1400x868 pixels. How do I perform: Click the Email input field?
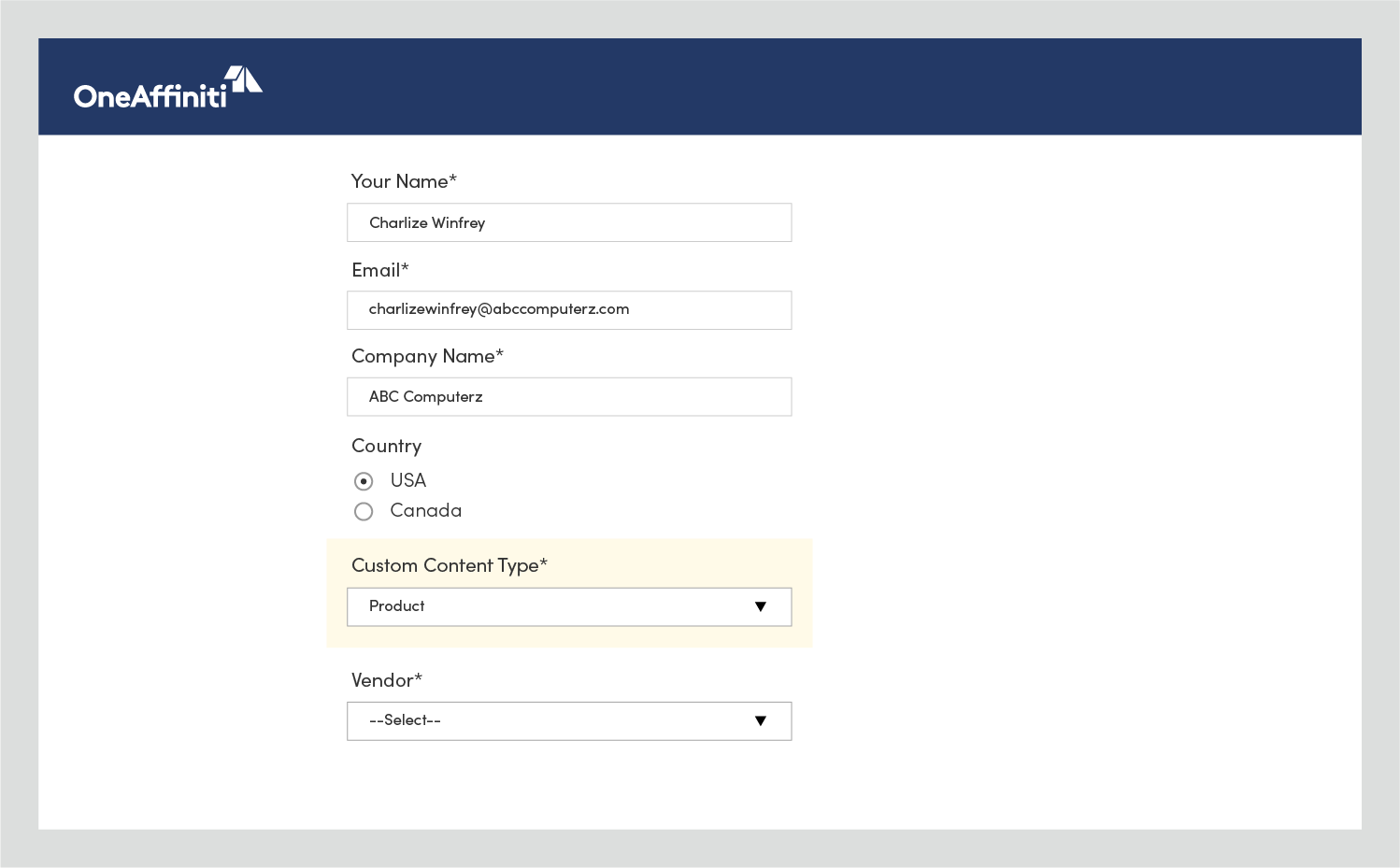click(569, 310)
